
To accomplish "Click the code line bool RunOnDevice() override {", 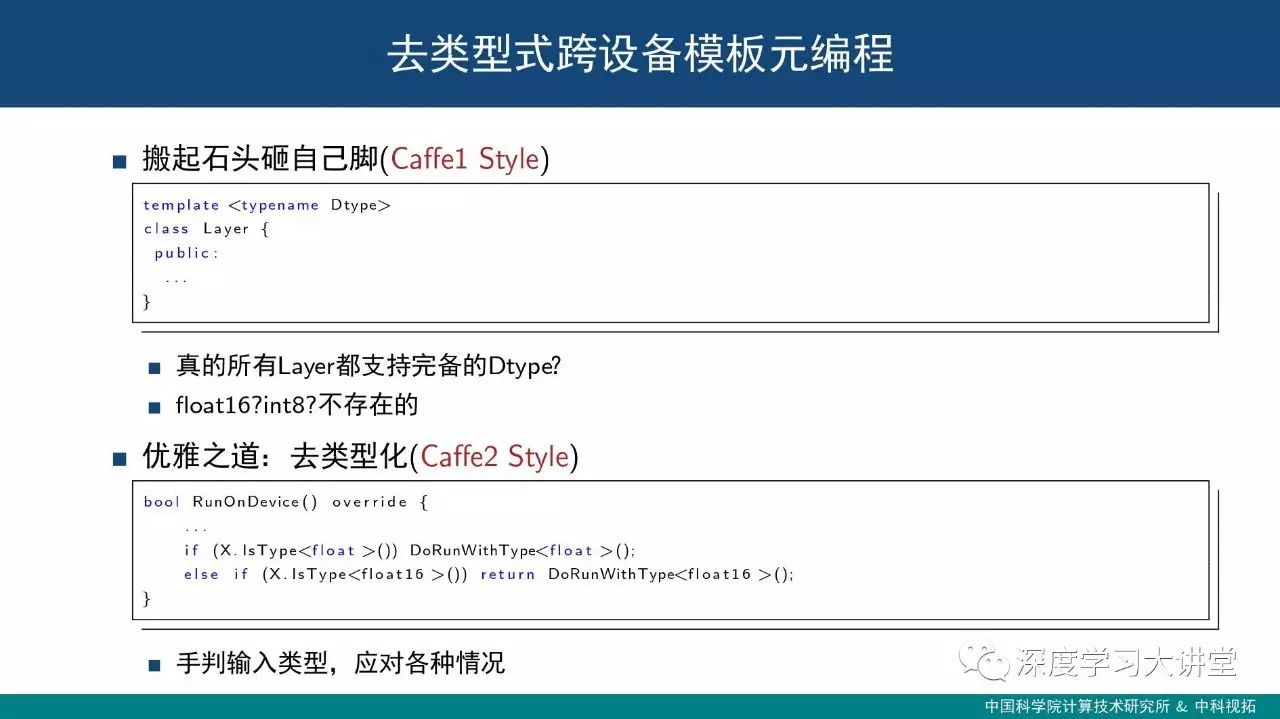I will pyautogui.click(x=285, y=502).
